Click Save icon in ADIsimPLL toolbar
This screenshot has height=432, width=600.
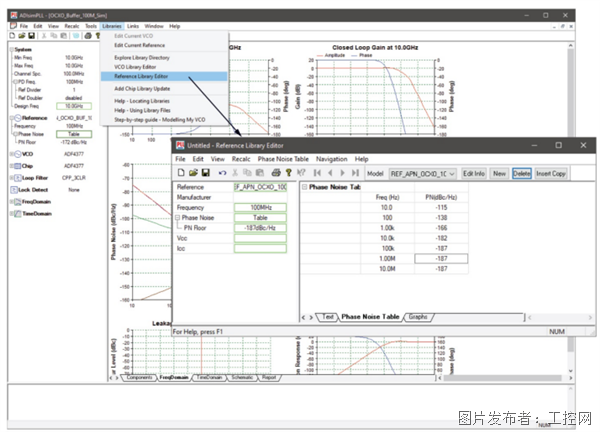click(x=32, y=36)
